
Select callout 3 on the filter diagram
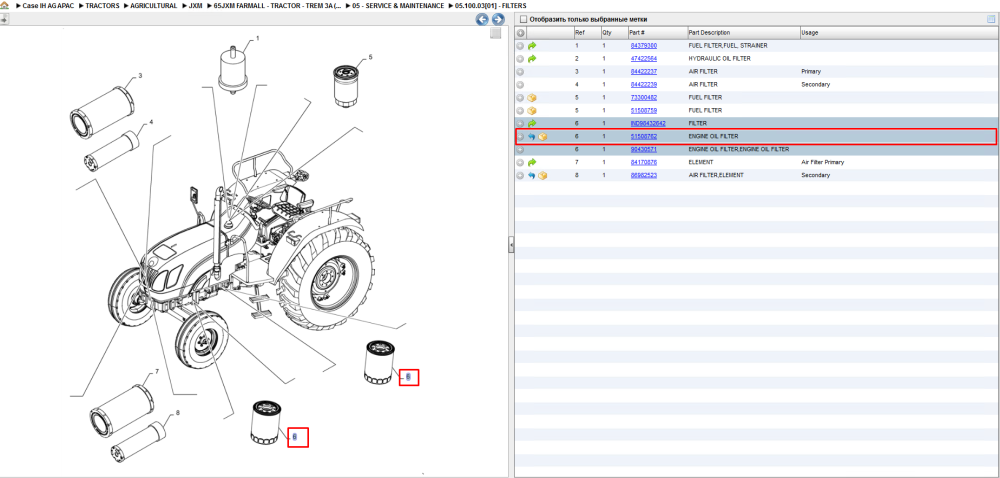[x=140, y=76]
